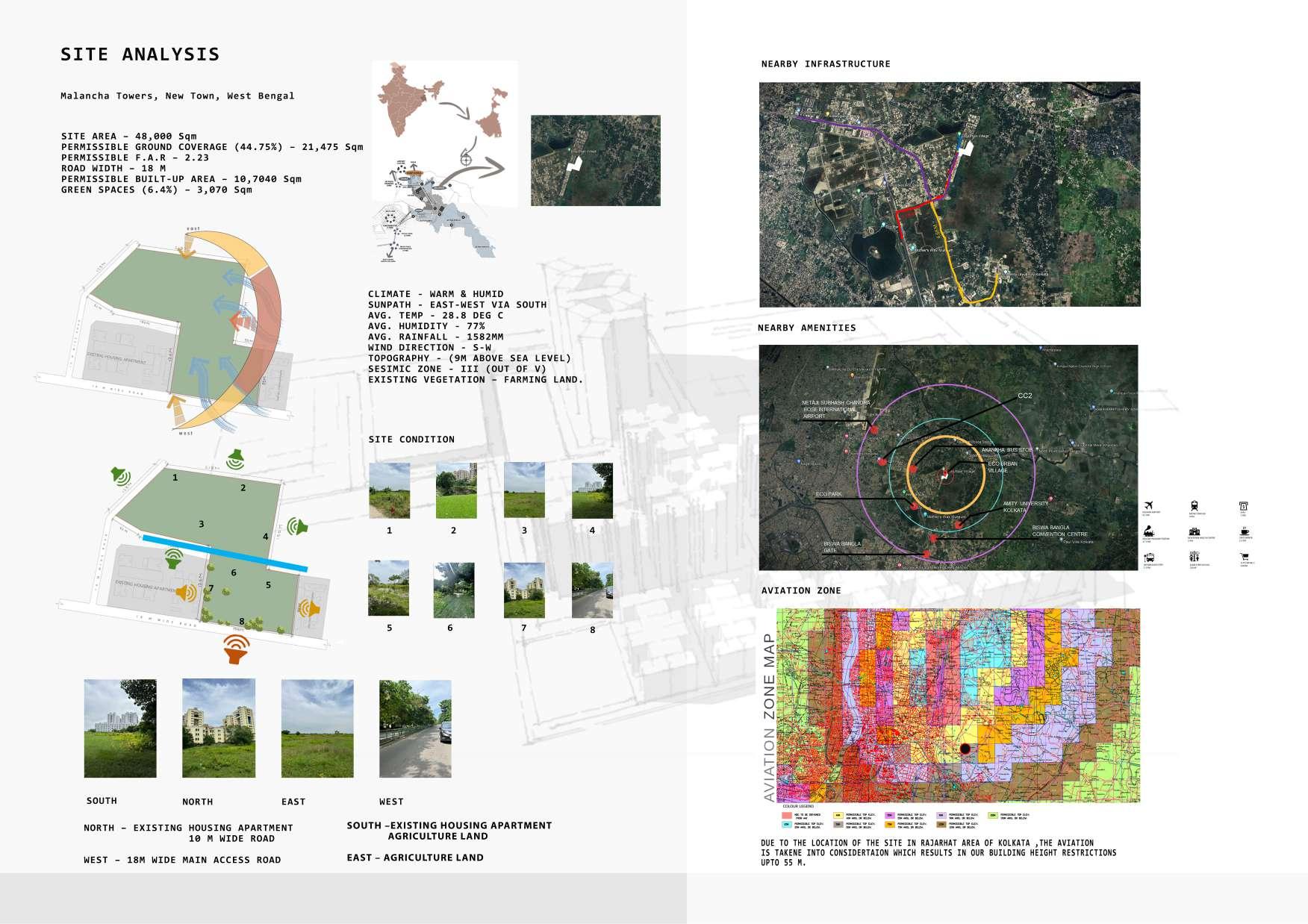The width and height of the screenshot is (1308, 924).
Task: Click the green speaker icon beside site marker 4
Action: (x=298, y=527)
